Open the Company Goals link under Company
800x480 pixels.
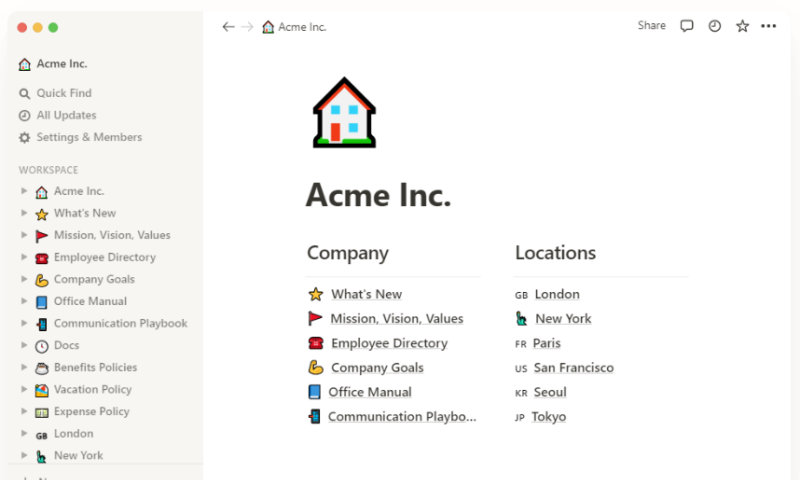pos(378,368)
